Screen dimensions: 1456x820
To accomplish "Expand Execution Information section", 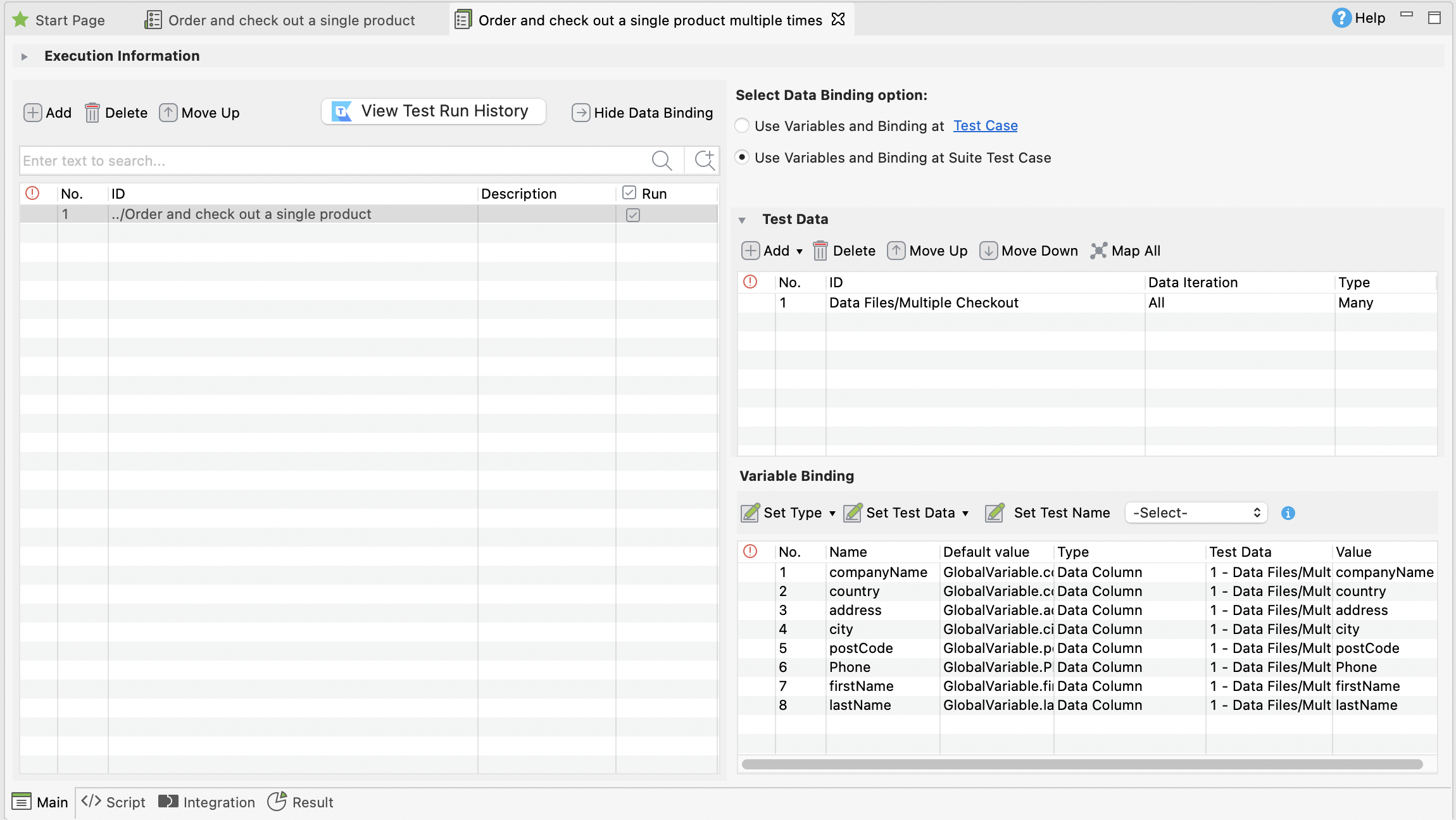I will [24, 56].
